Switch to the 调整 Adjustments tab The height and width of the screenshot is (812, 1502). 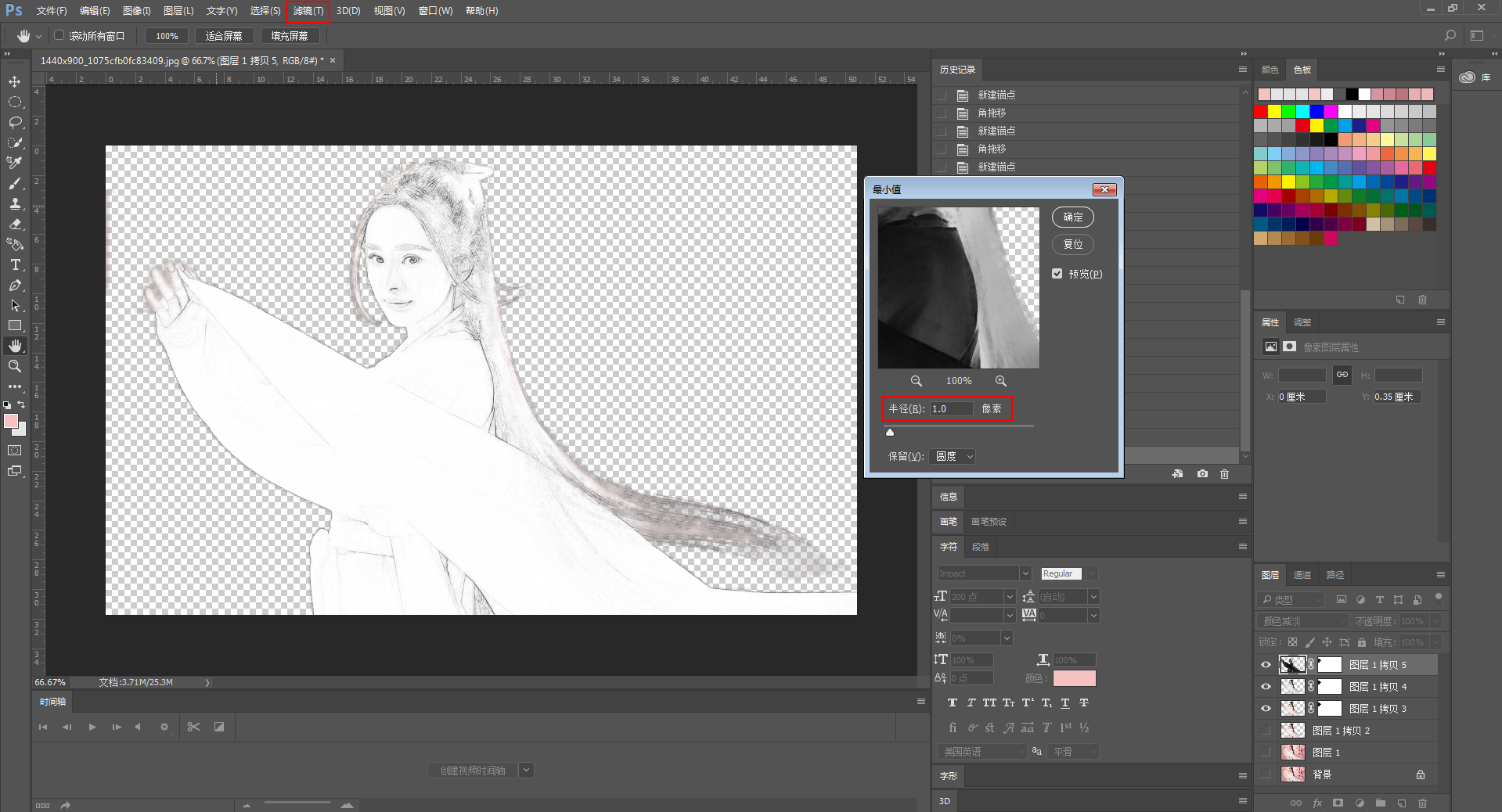[1302, 322]
